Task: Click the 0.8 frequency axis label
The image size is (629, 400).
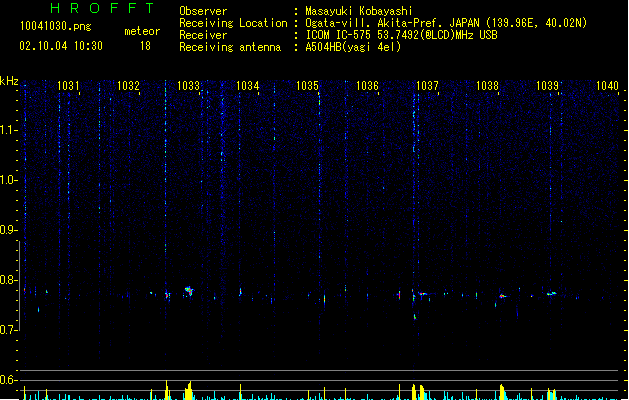Action: [x=8, y=280]
